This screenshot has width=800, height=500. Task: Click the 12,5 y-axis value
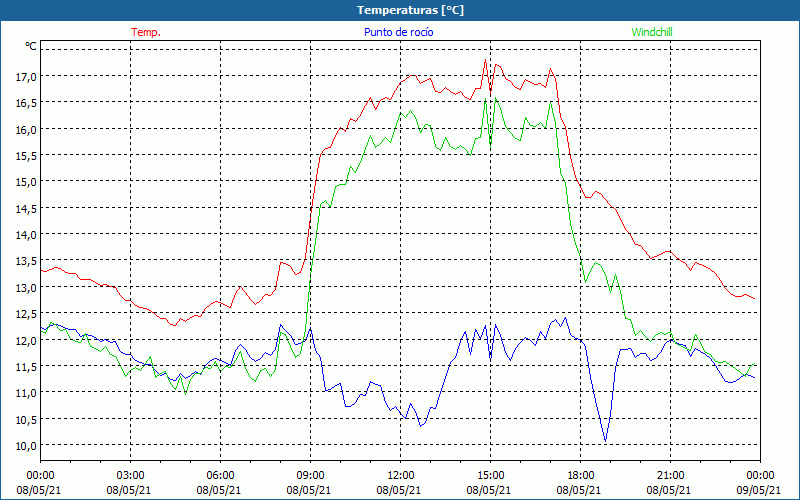click(x=26, y=314)
